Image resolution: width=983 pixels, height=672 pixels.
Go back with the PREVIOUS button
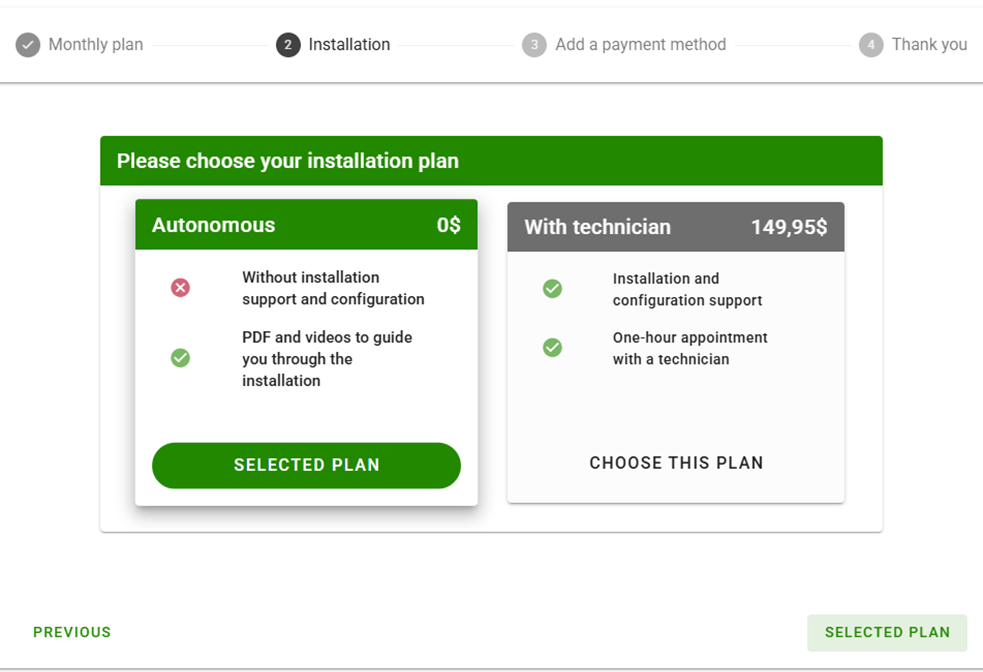pyautogui.click(x=72, y=632)
